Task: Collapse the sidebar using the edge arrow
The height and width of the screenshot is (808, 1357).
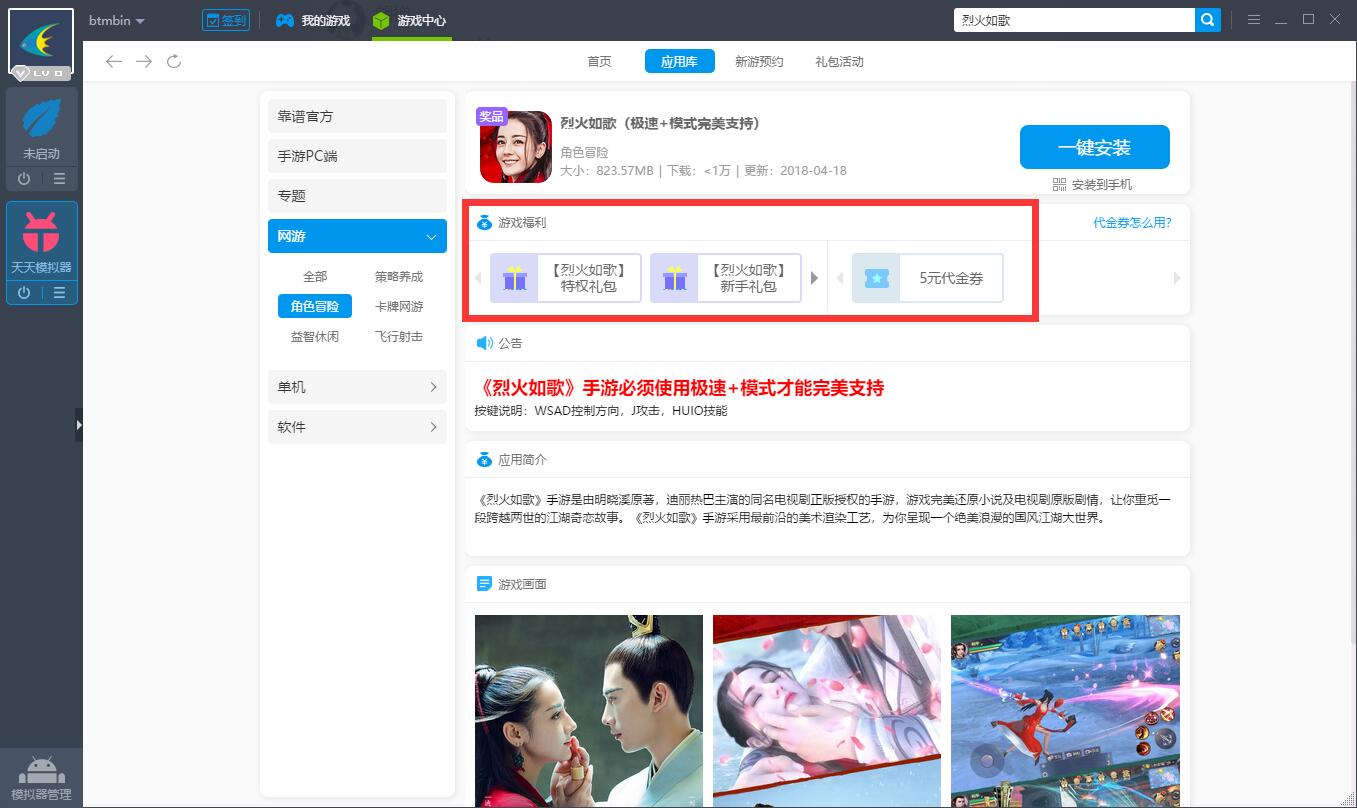Action: coord(79,425)
